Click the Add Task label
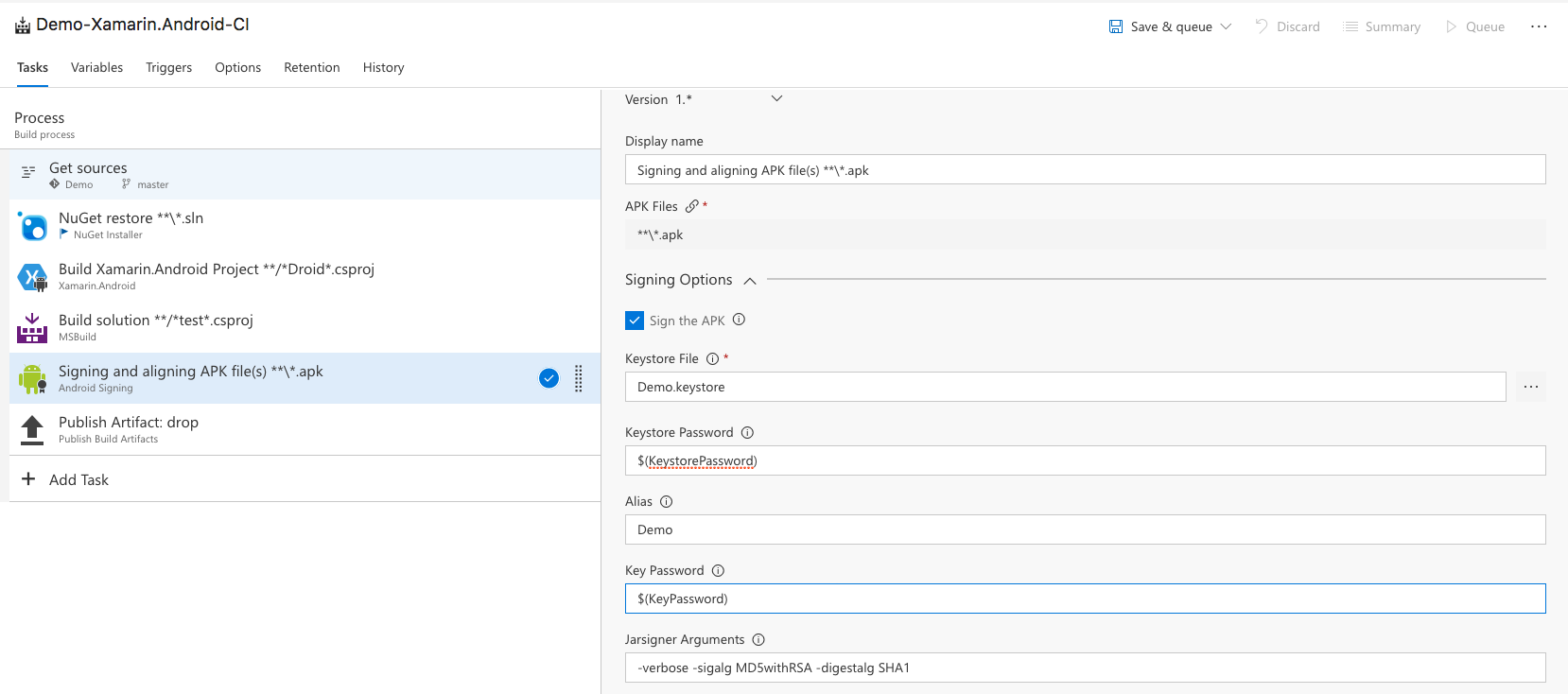 click(x=78, y=480)
